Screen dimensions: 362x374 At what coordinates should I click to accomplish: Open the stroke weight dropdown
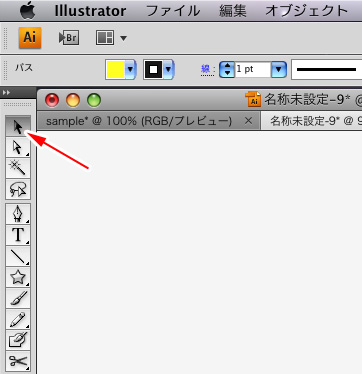(279, 70)
